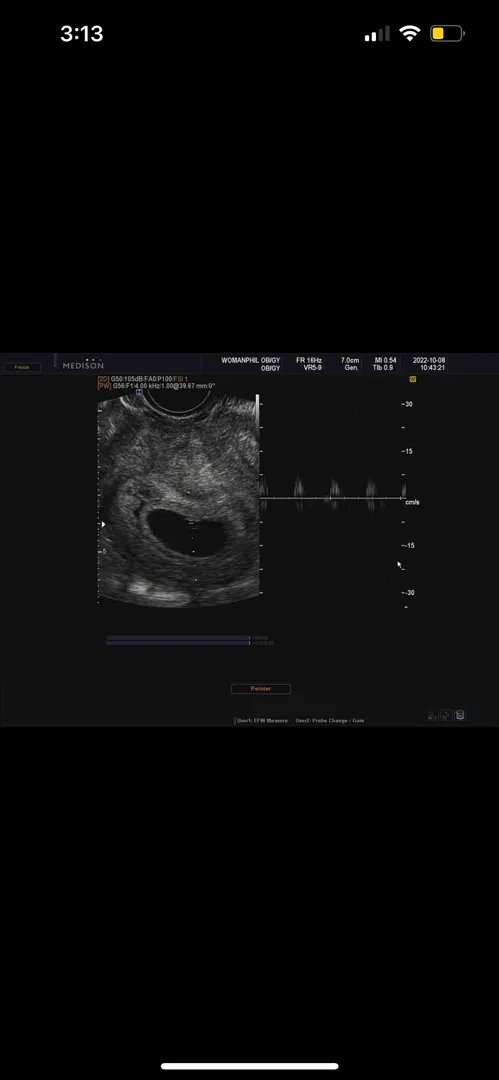Click the MI 0.54 value
Viewport: 499px width, 1080px height.
click(x=385, y=360)
